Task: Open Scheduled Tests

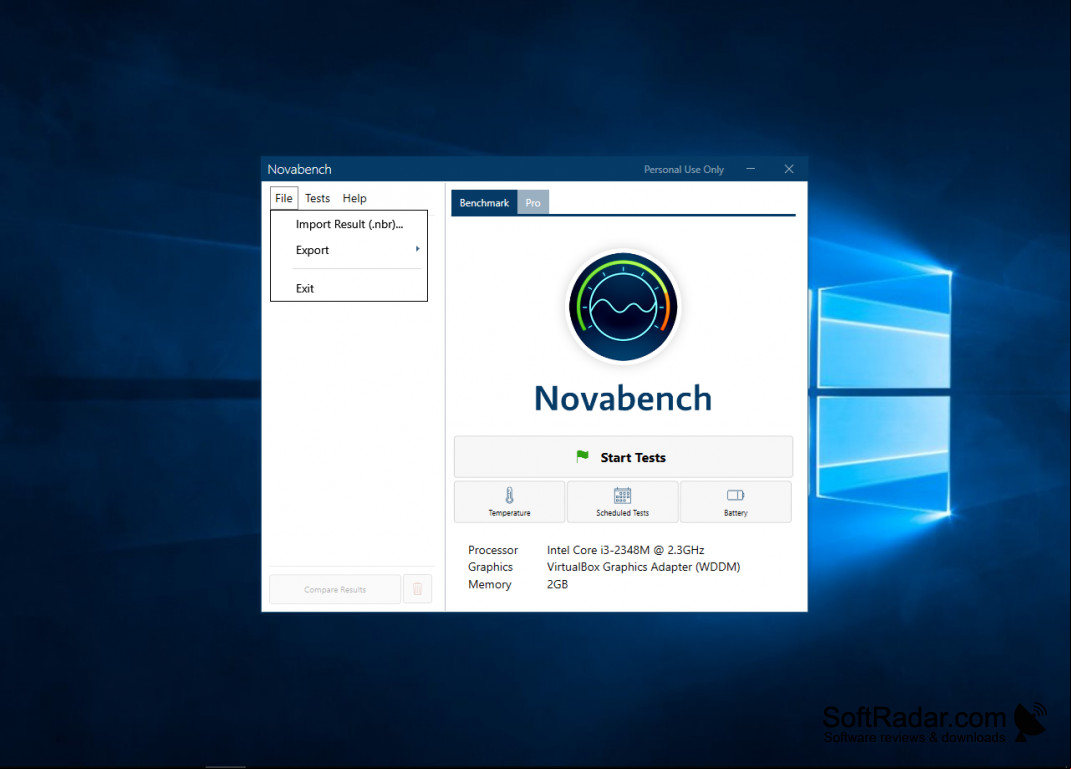Action: [622, 502]
